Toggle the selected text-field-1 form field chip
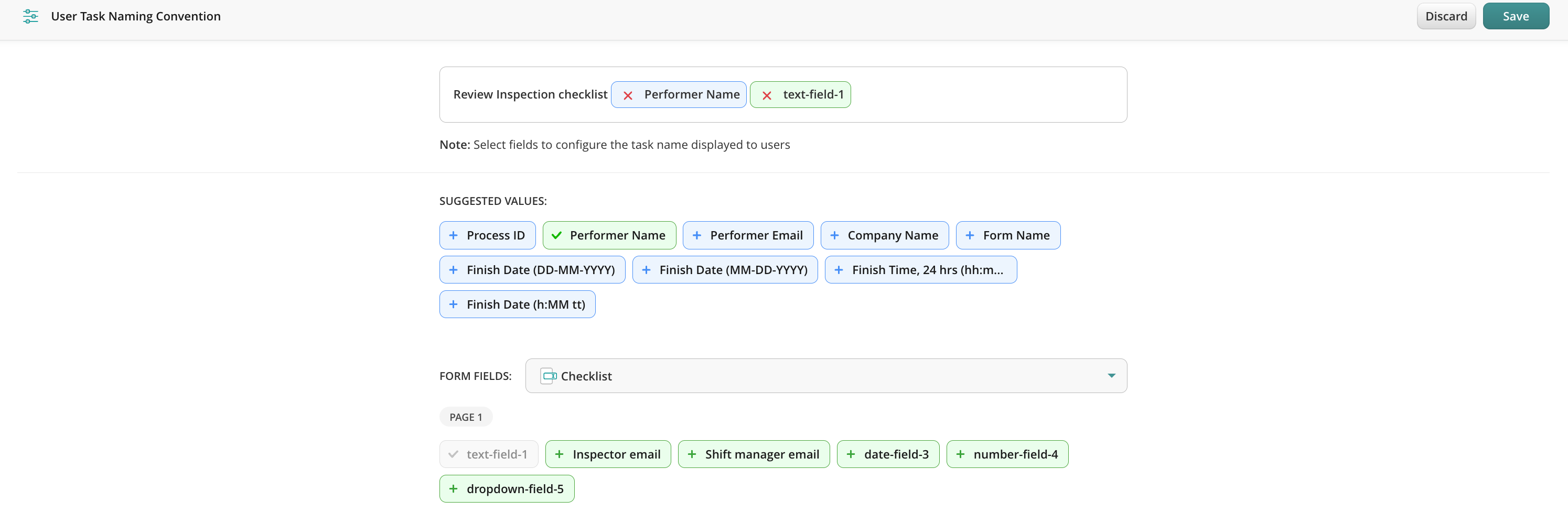Screen dimensions: 1568x523 click(488, 454)
